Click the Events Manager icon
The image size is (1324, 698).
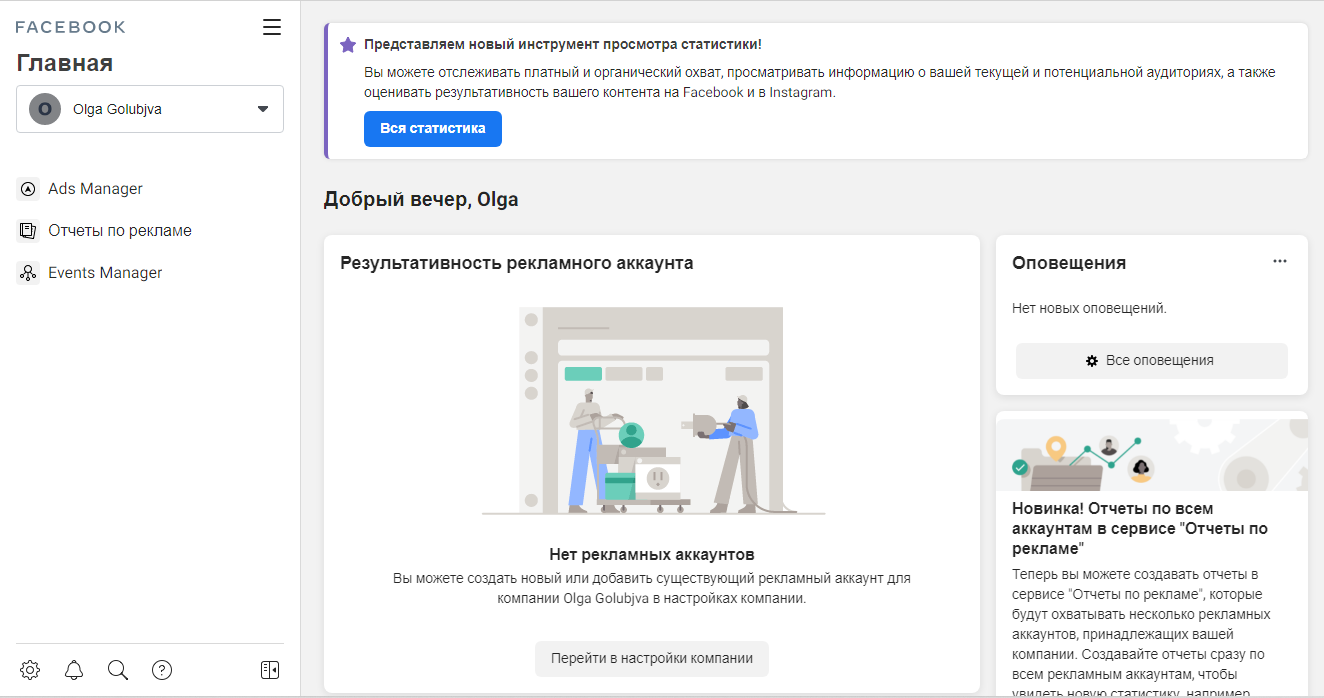(28, 273)
